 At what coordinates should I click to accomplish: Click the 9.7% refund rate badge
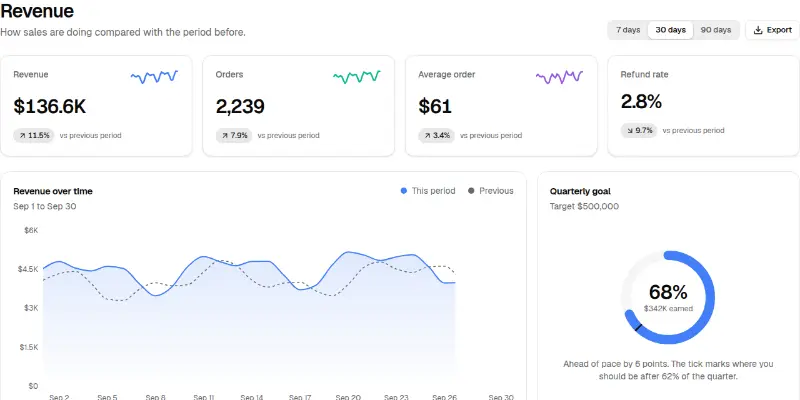pyautogui.click(x=639, y=131)
